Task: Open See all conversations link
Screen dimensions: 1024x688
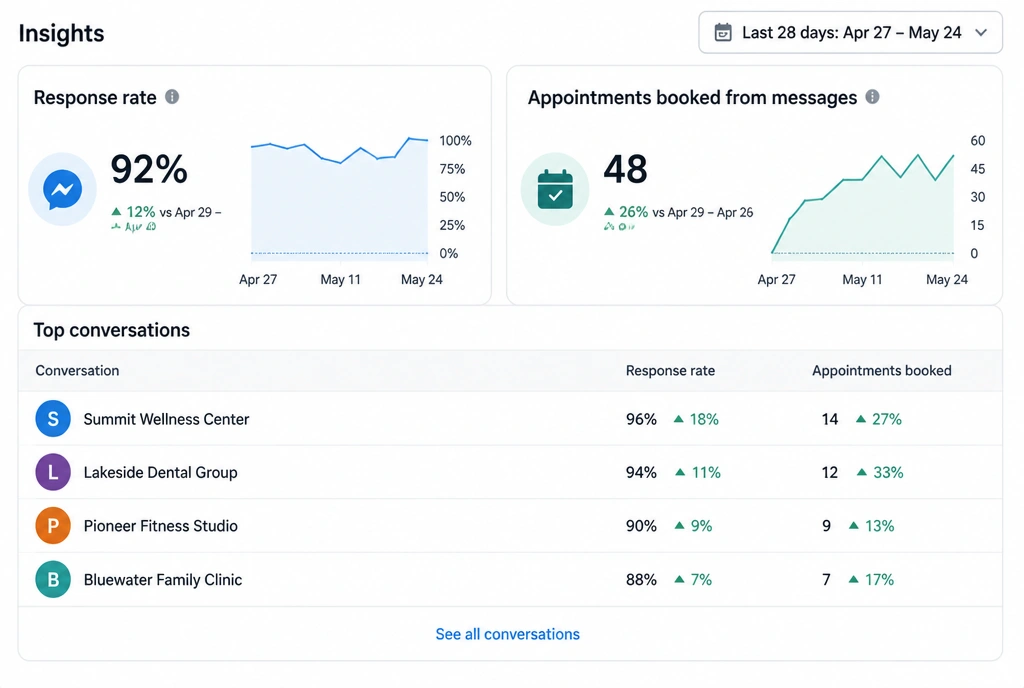Action: point(507,634)
